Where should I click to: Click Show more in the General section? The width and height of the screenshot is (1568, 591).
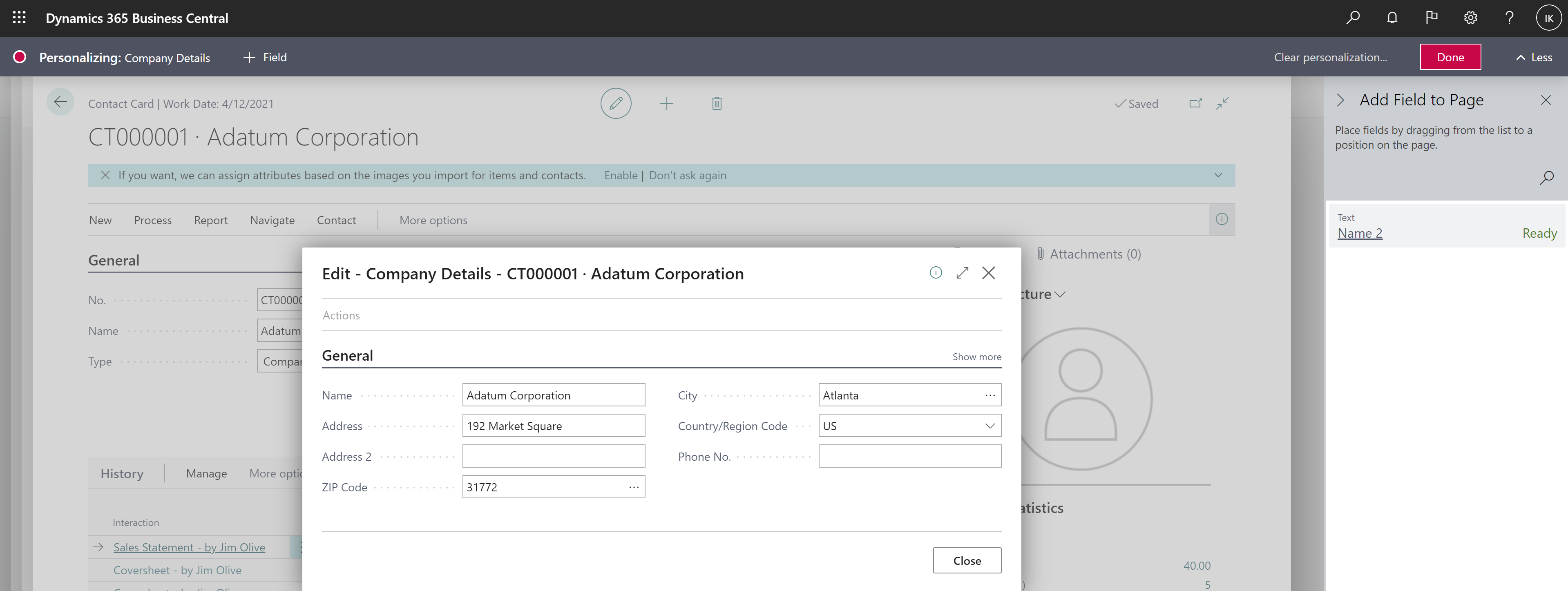click(976, 357)
